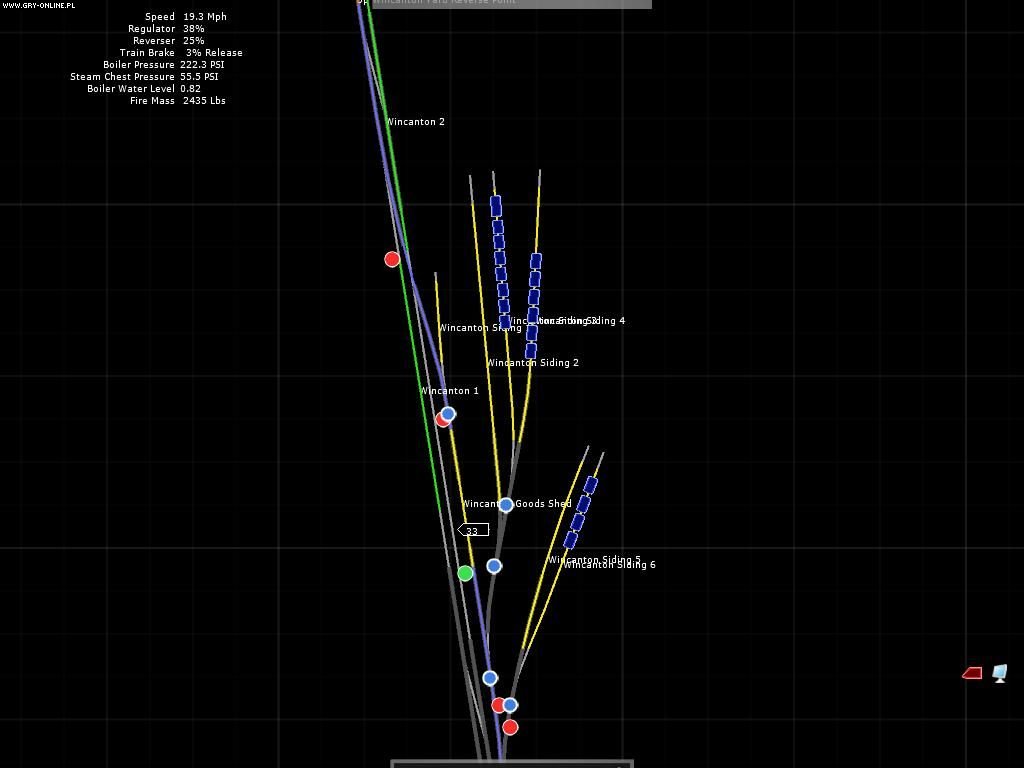Image resolution: width=1024 pixels, height=768 pixels.
Task: Select the Wincanton 1 track label
Action: click(x=450, y=391)
